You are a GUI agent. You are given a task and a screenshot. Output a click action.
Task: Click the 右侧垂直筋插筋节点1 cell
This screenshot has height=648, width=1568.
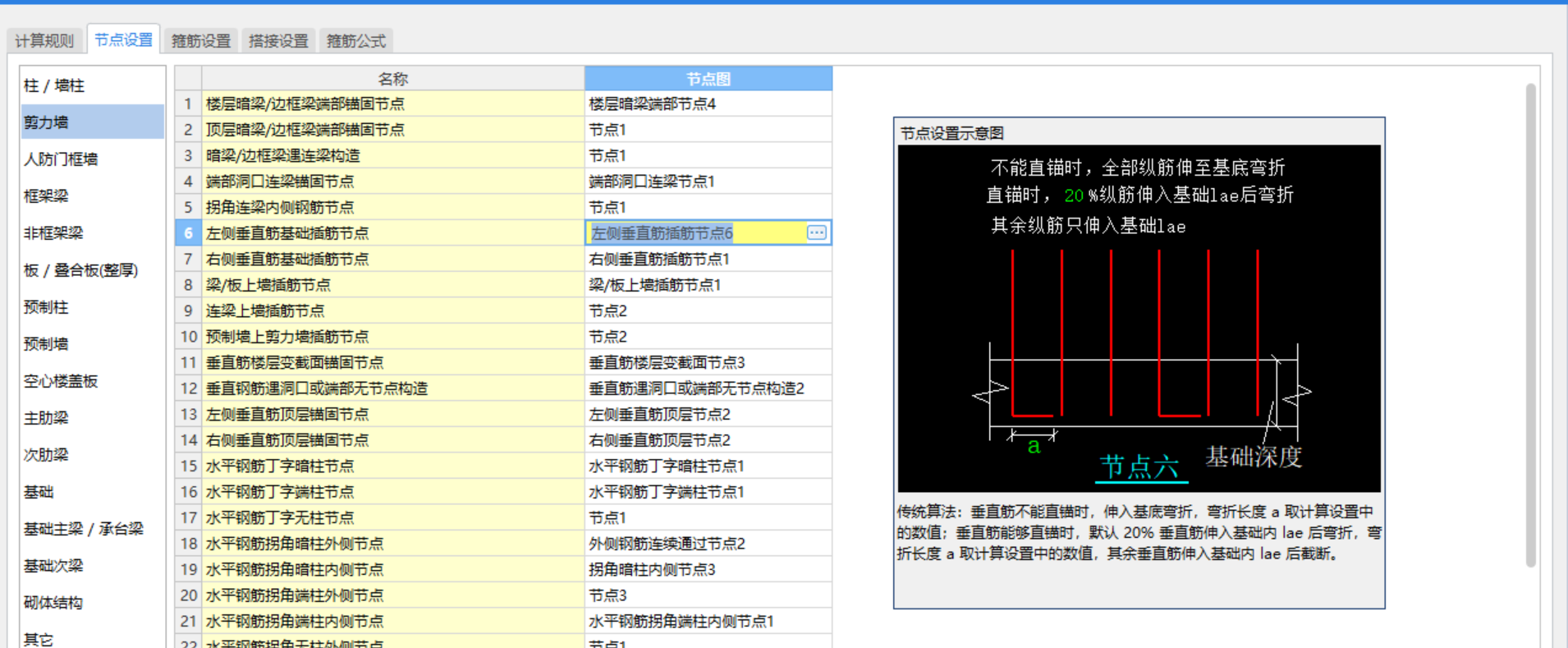pyautogui.click(x=708, y=259)
